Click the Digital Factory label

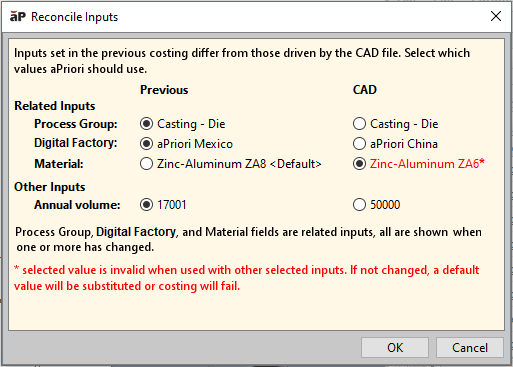point(76,143)
